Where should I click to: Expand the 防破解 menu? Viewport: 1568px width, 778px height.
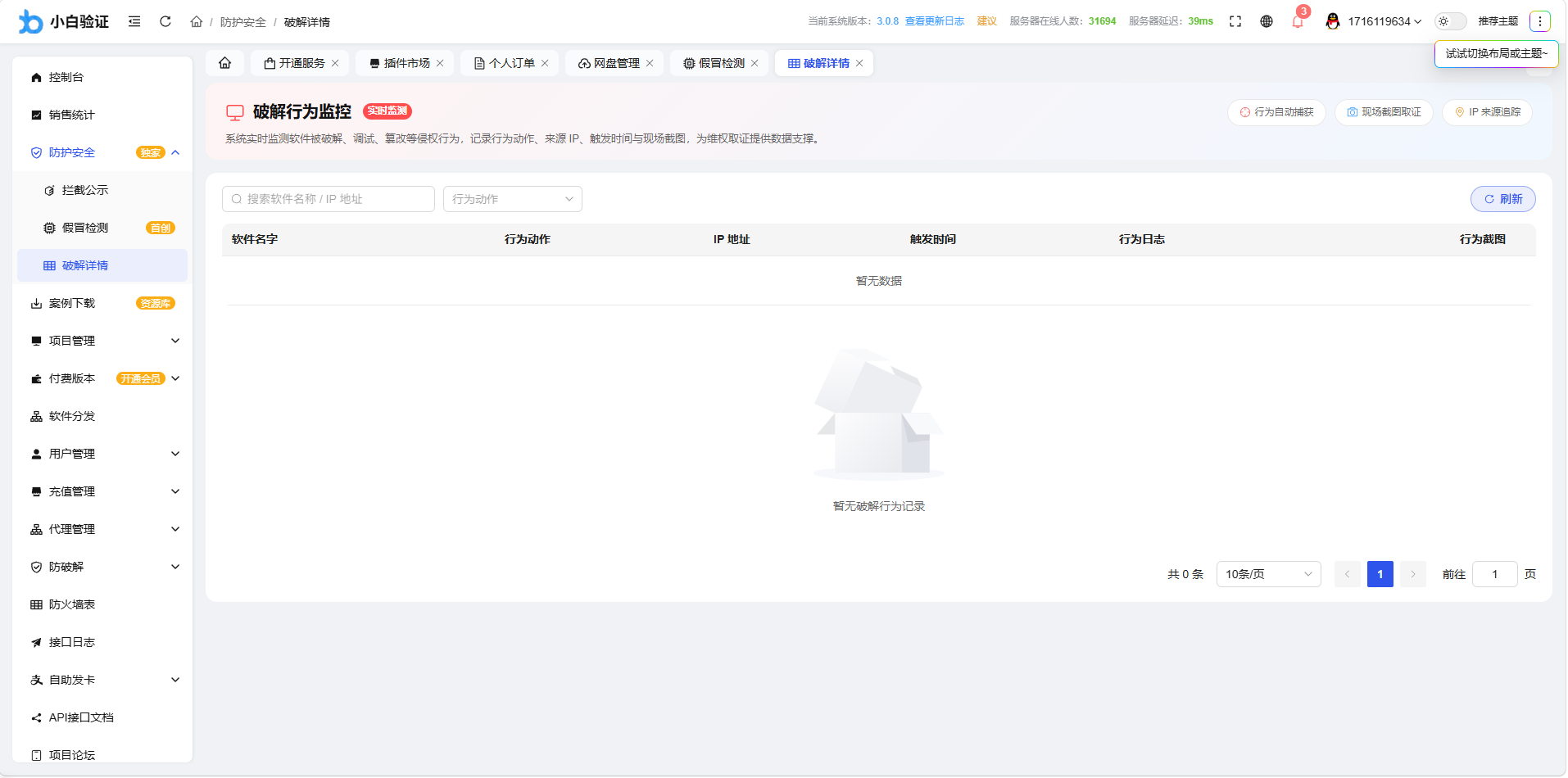tap(102, 567)
